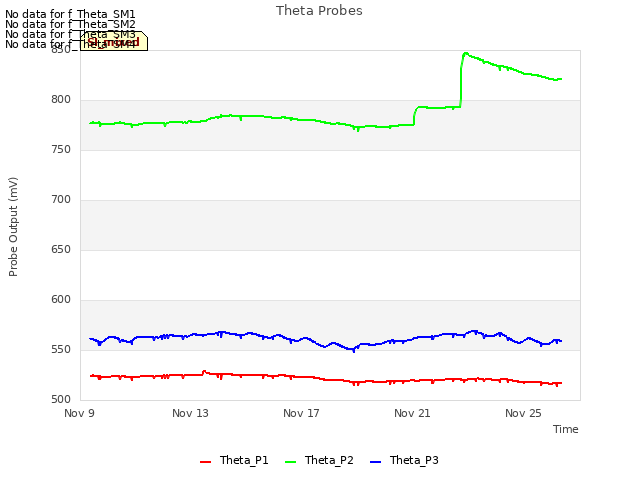The image size is (640, 480).
Task: Toggle the Theta_P1 legend entry
Action: pyautogui.click(x=234, y=460)
